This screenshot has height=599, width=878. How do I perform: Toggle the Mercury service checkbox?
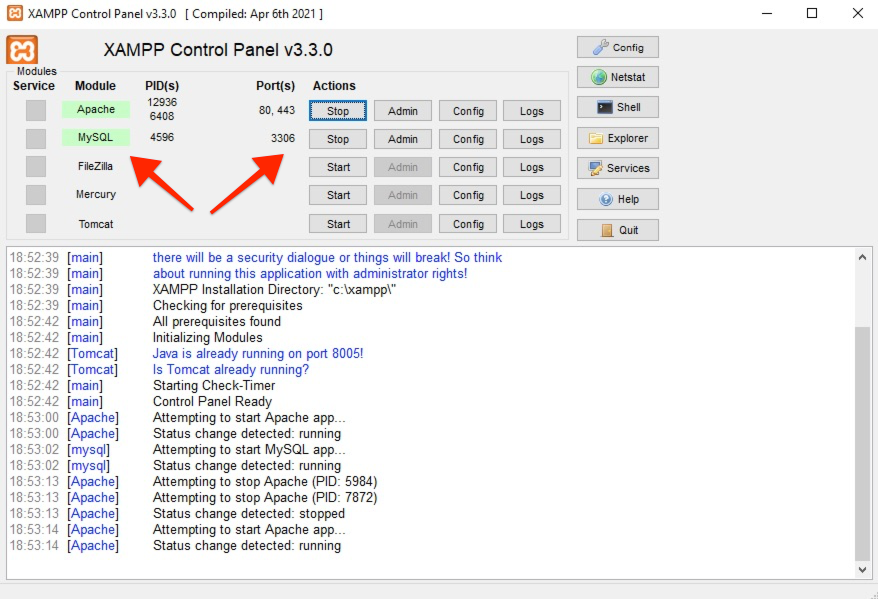click(36, 195)
